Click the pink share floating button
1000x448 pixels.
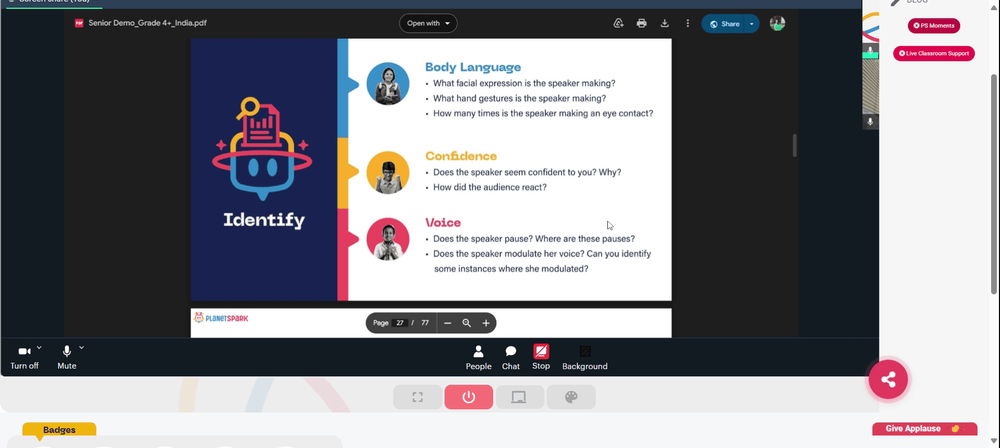(888, 380)
